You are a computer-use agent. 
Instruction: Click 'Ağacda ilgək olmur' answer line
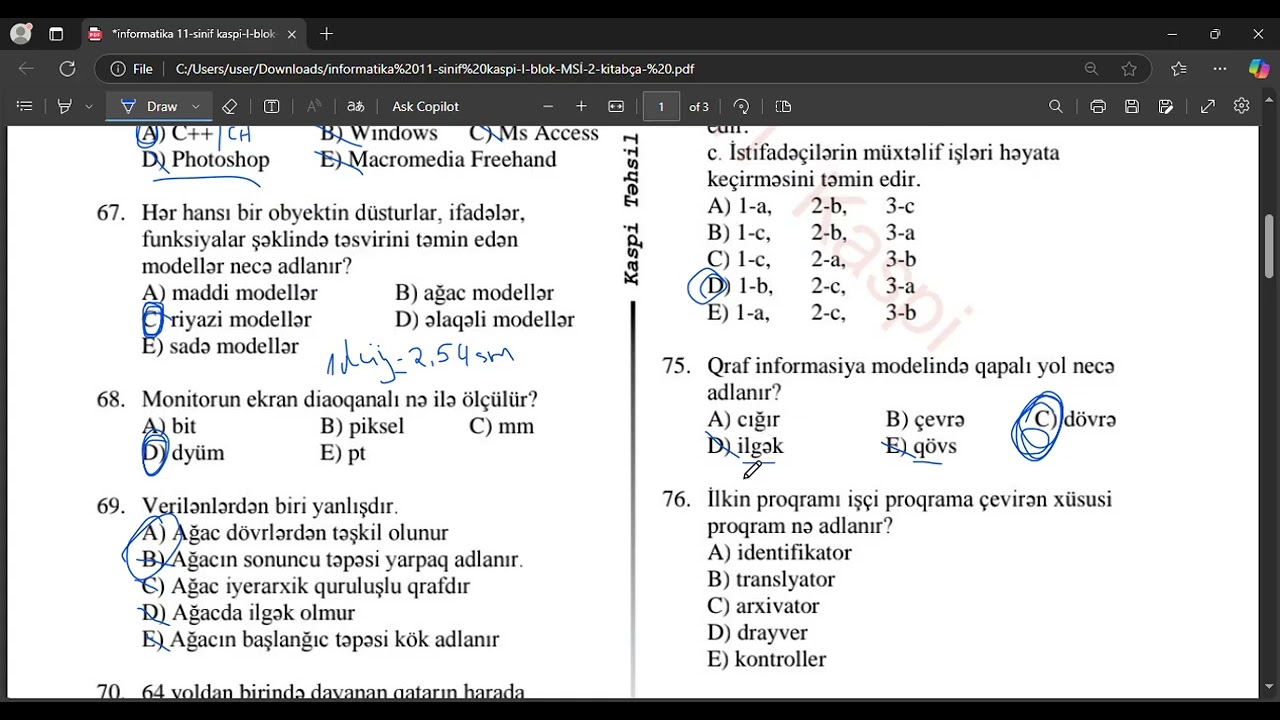coord(263,613)
